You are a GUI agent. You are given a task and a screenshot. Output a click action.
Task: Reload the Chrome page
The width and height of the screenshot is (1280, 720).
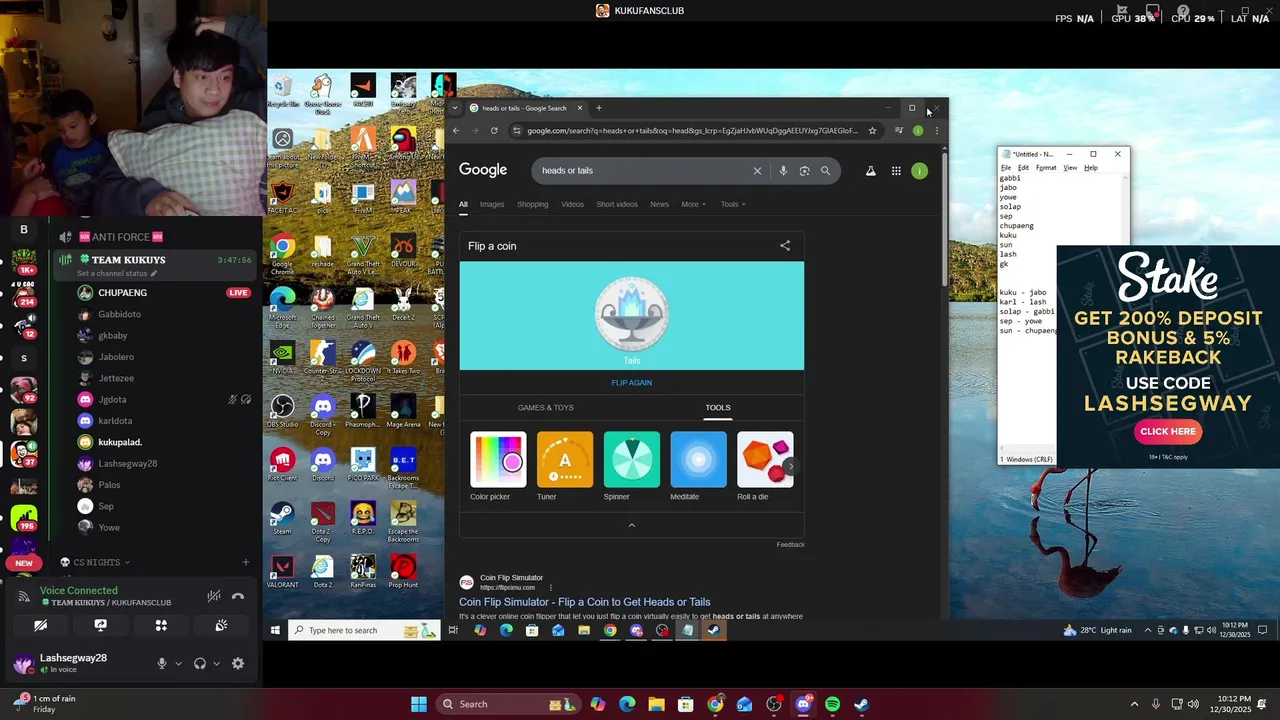[494, 131]
